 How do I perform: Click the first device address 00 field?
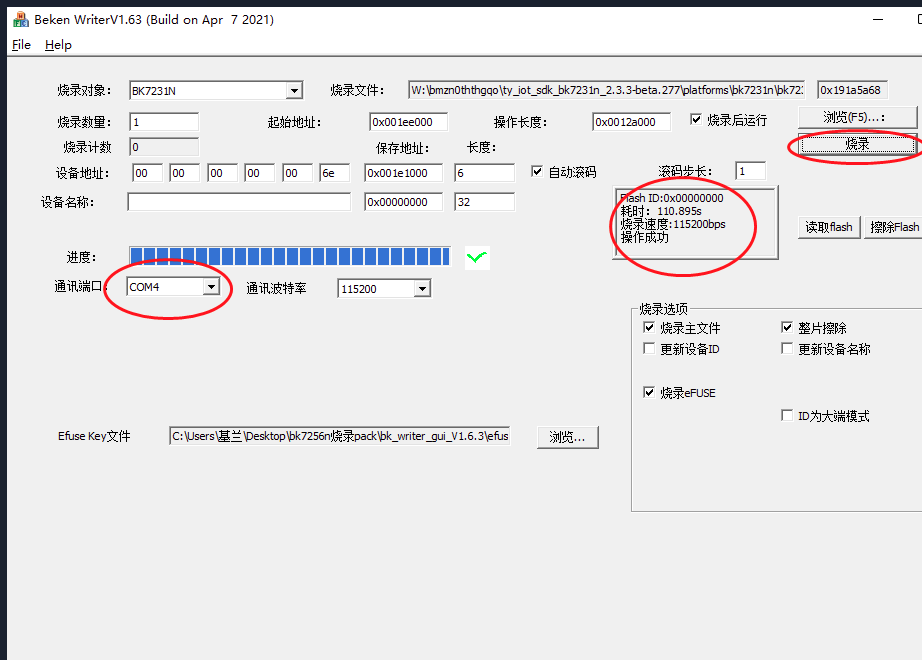coord(147,173)
